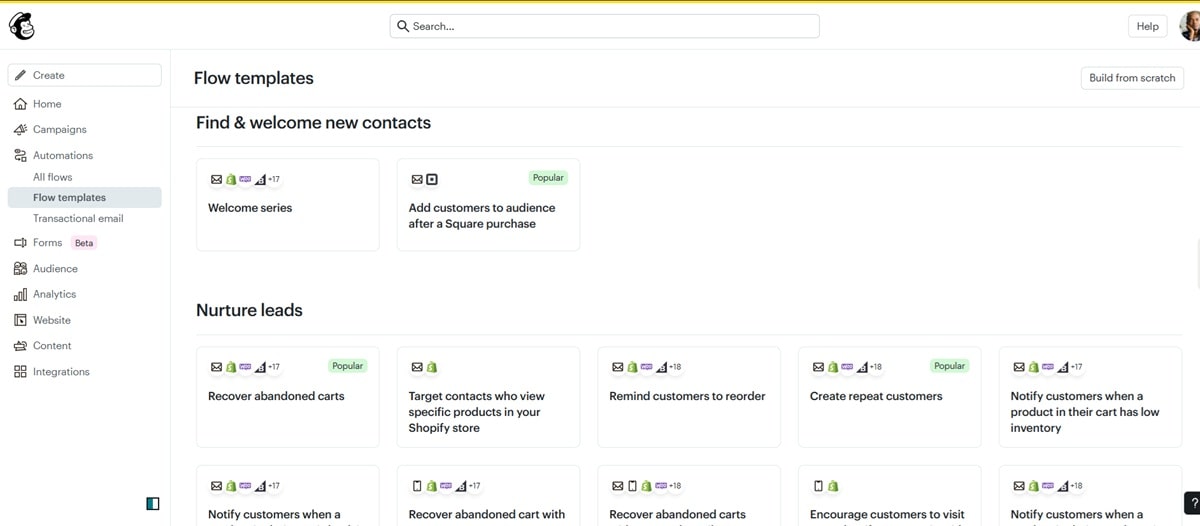The width and height of the screenshot is (1200, 526).
Task: Click the Audience icon in sidebar
Action: click(20, 269)
